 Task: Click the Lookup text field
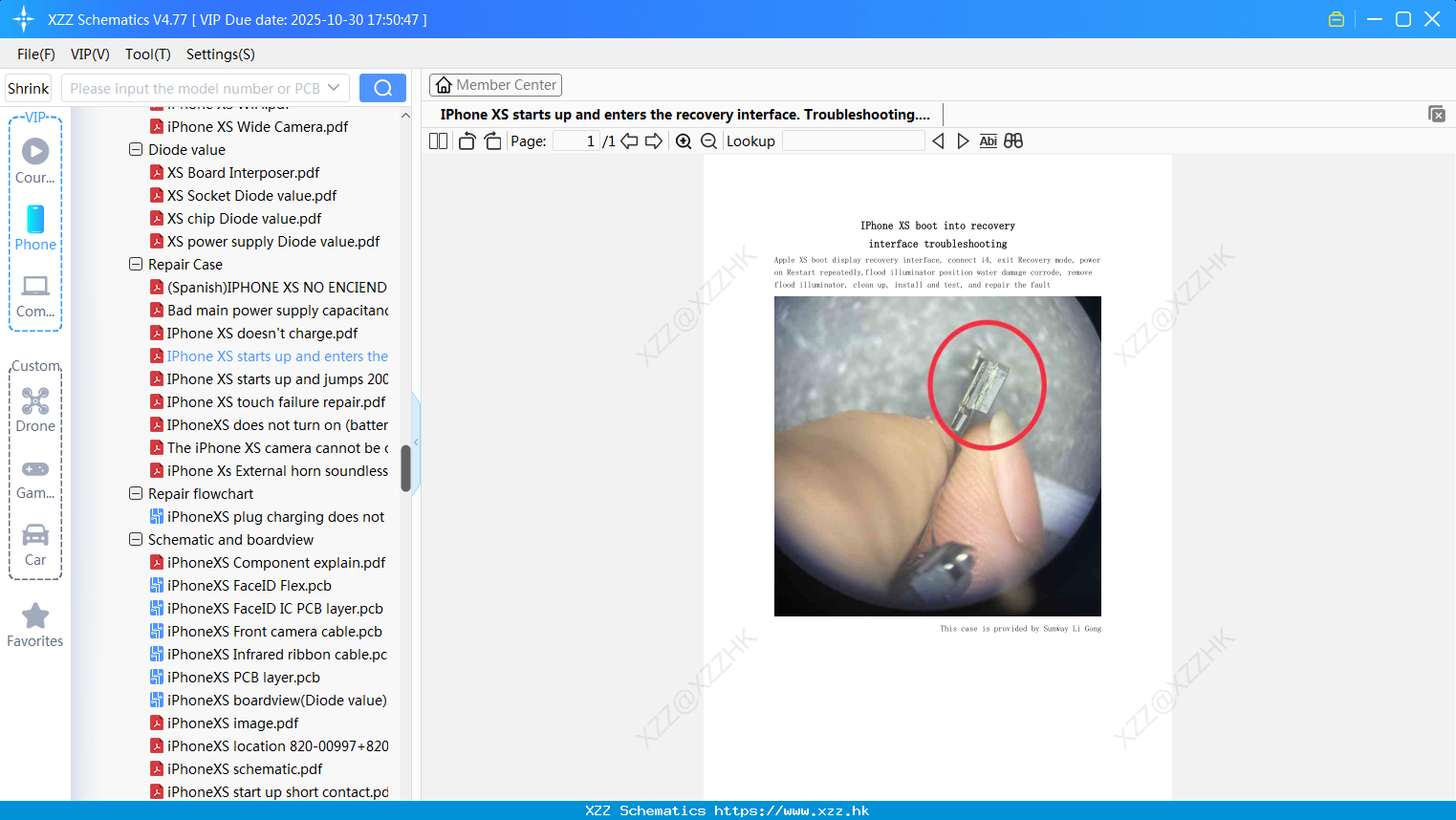[x=854, y=141]
